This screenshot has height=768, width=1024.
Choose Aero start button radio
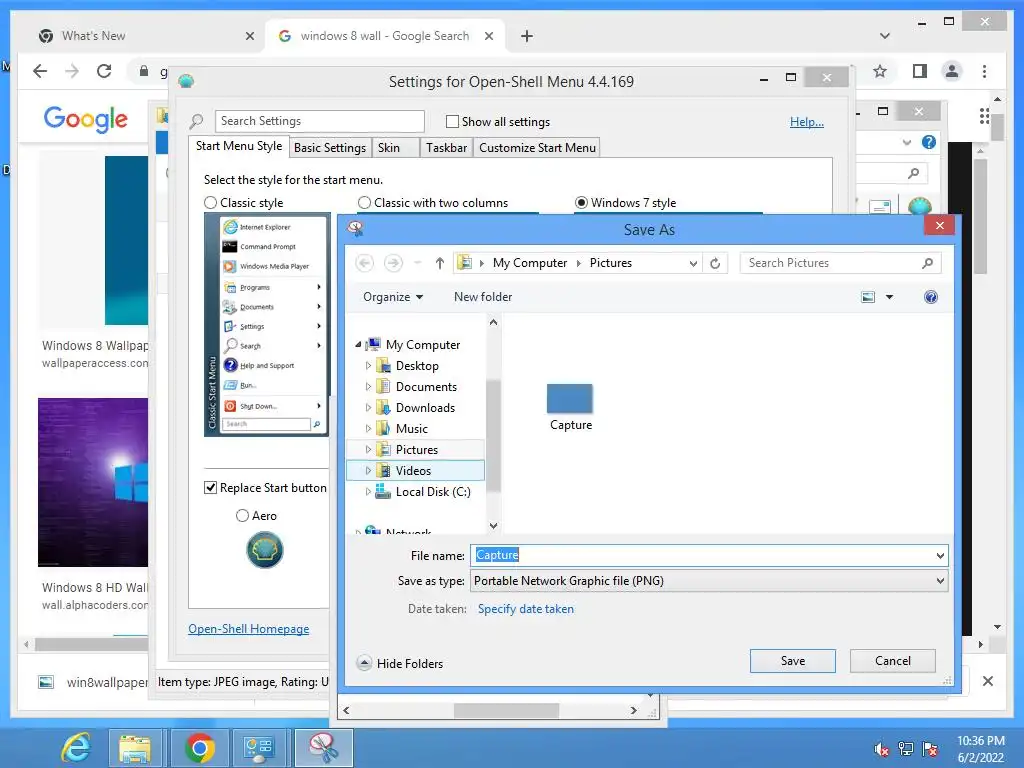pos(242,516)
